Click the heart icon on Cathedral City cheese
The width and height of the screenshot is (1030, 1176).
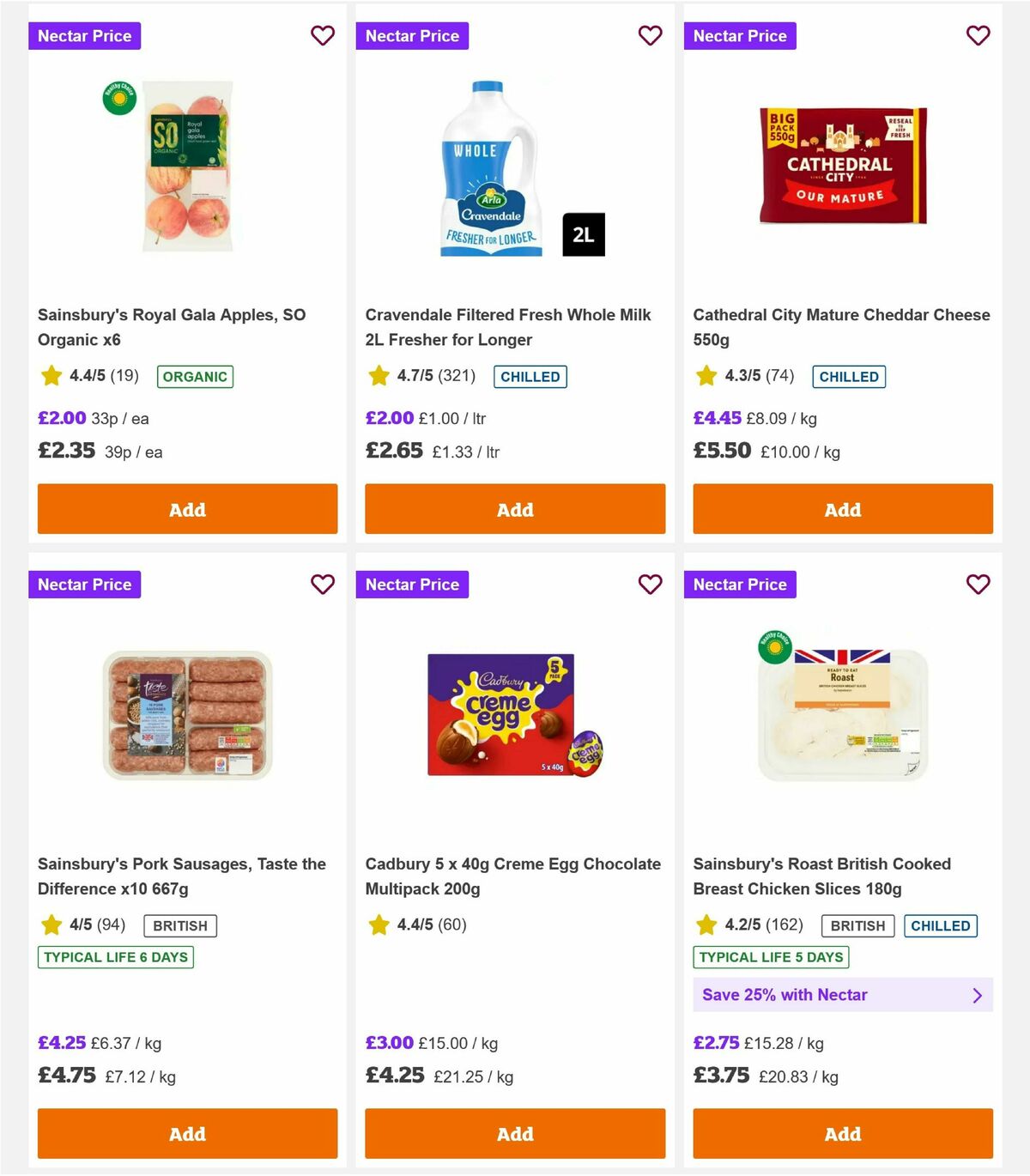tap(978, 36)
